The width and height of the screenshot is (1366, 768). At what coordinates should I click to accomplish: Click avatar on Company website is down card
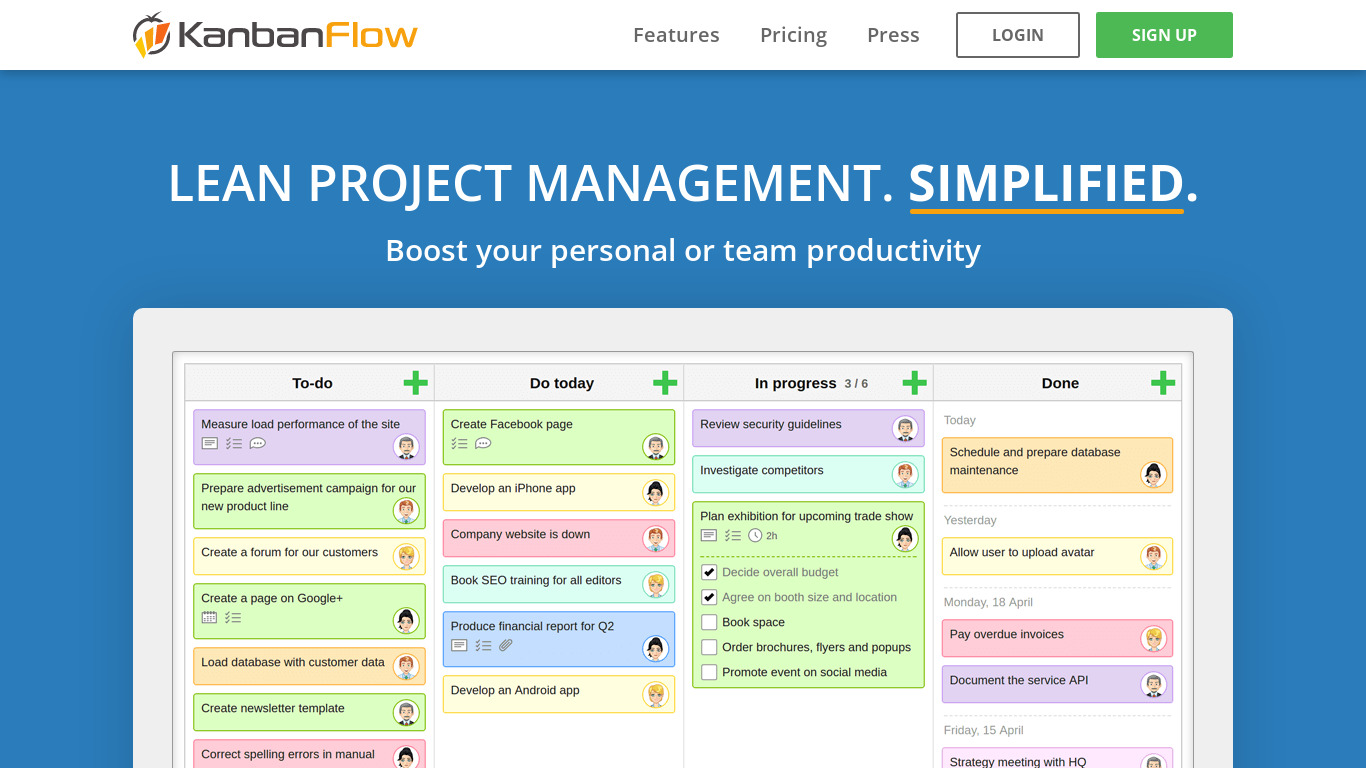tap(655, 539)
